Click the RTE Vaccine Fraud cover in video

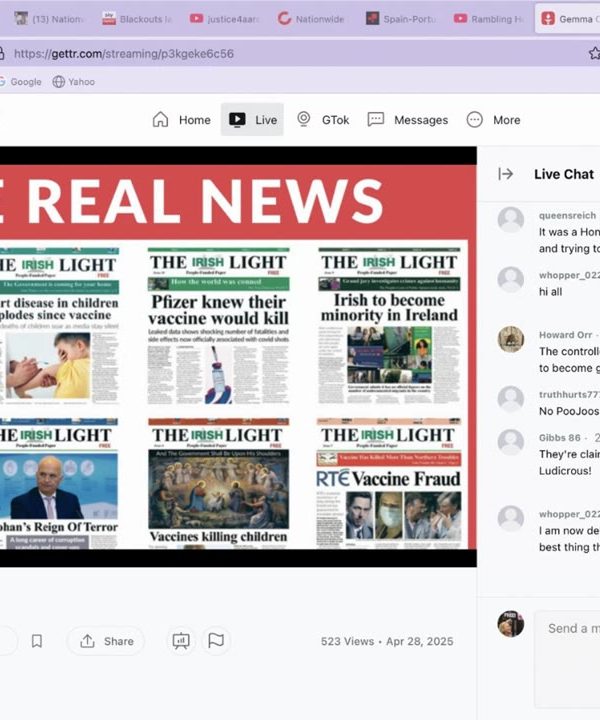(388, 483)
